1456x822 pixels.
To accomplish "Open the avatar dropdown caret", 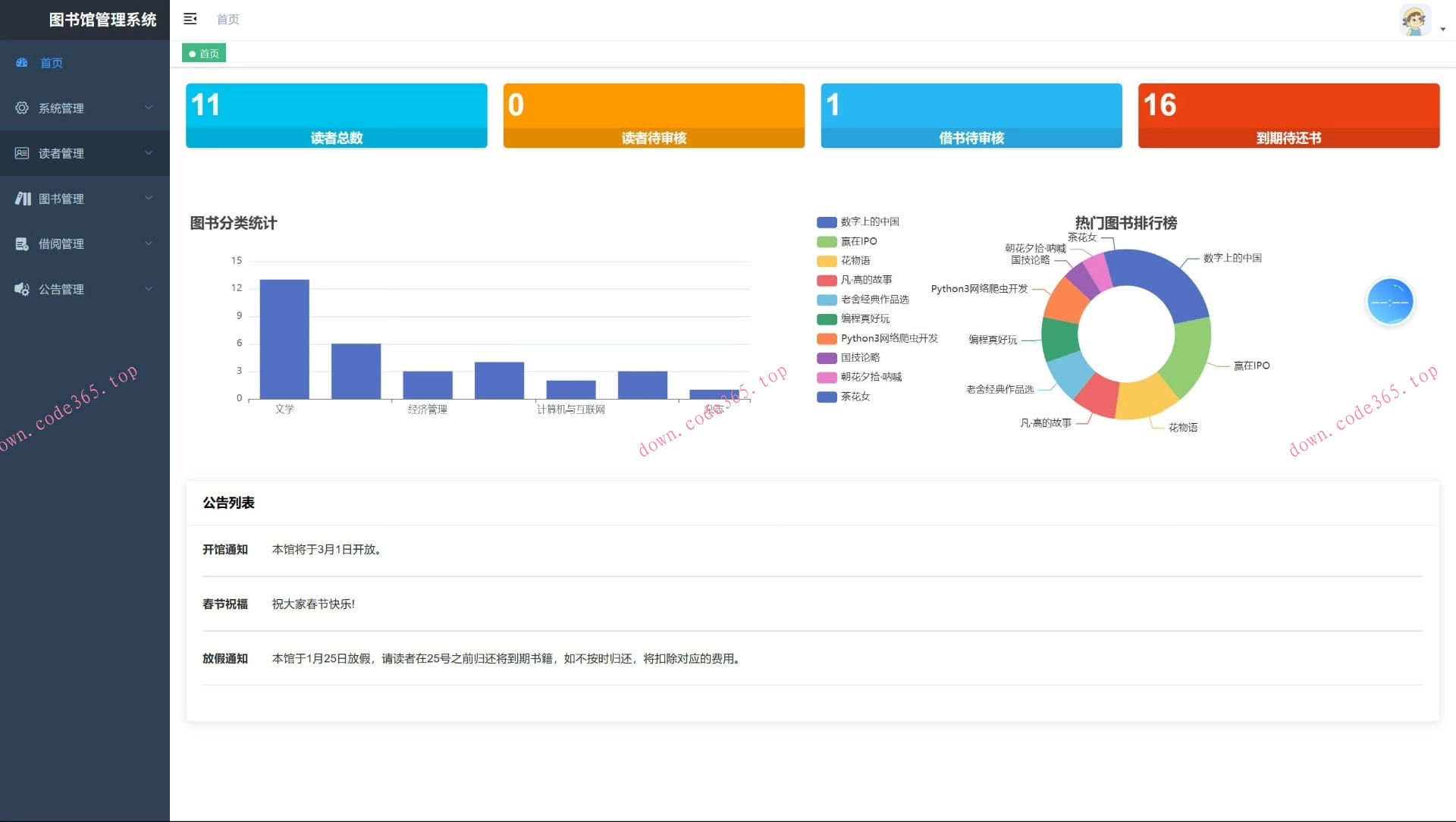I will click(x=1442, y=29).
